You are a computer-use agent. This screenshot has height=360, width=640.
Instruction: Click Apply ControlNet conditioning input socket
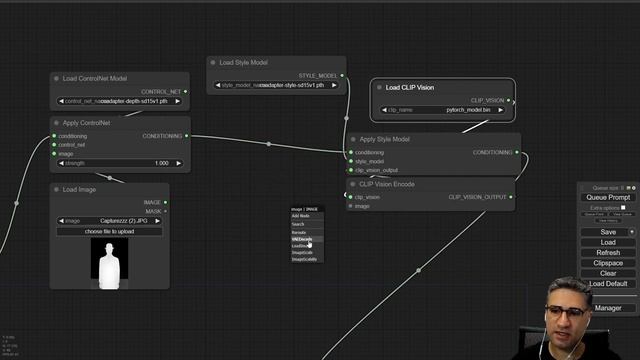(x=54, y=136)
